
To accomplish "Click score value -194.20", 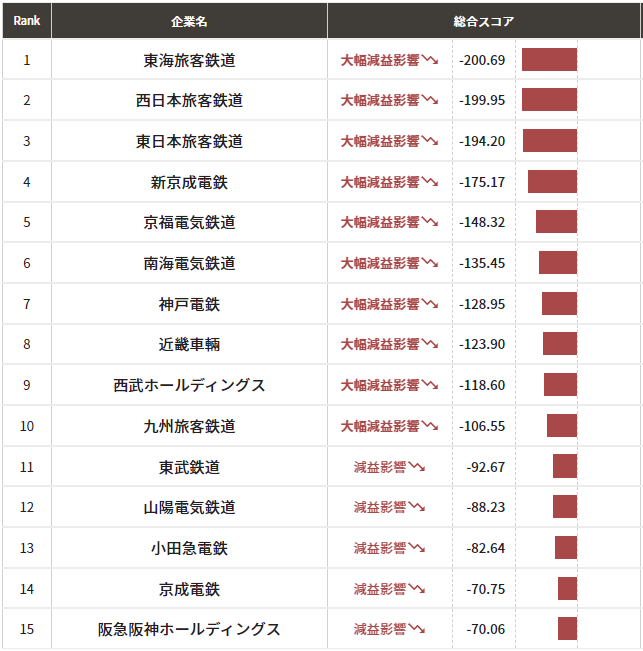I will coord(482,141).
